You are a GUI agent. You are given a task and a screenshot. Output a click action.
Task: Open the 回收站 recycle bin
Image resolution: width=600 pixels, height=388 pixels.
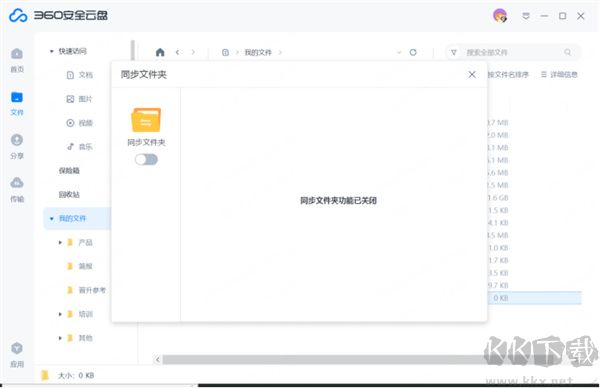coord(69,195)
